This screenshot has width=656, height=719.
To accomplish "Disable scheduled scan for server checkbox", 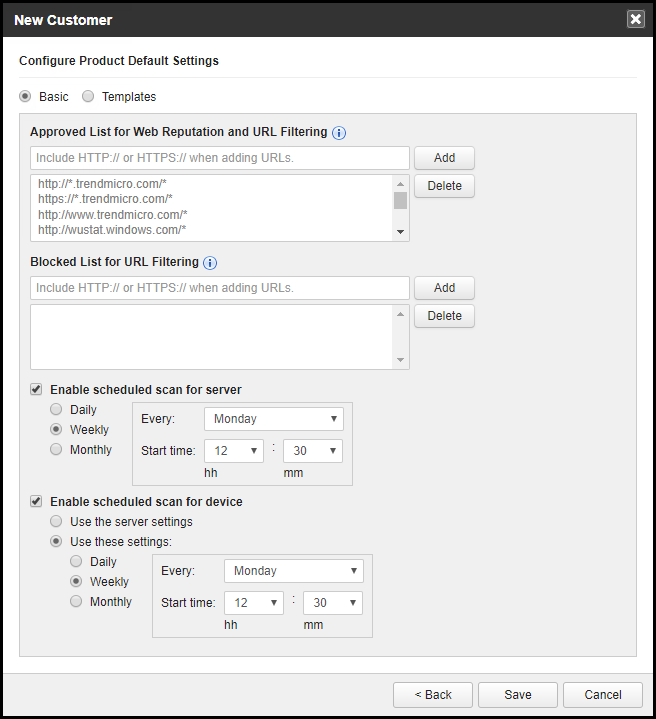I will click(37, 389).
